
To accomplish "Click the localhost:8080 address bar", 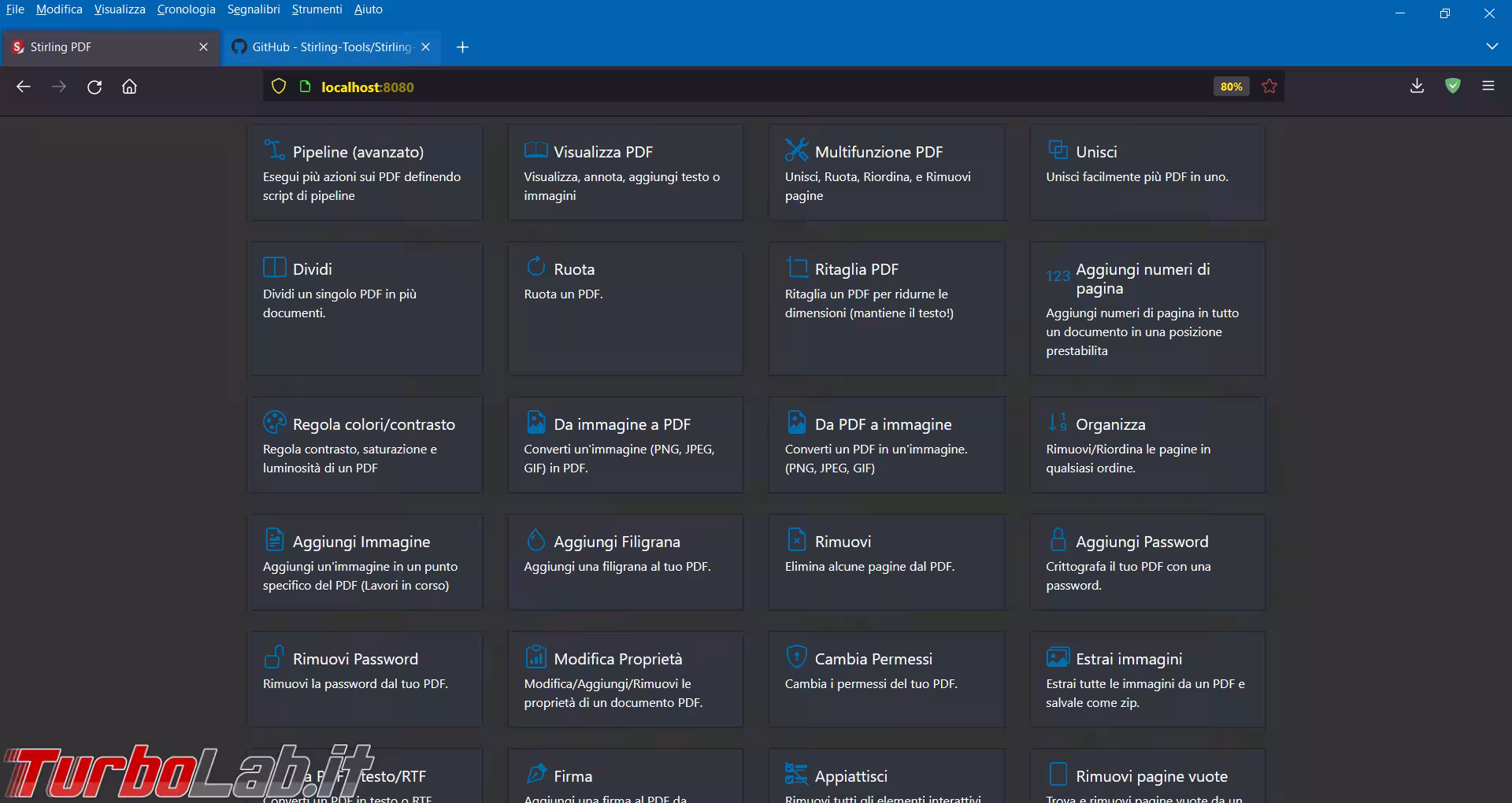I will click(709, 87).
